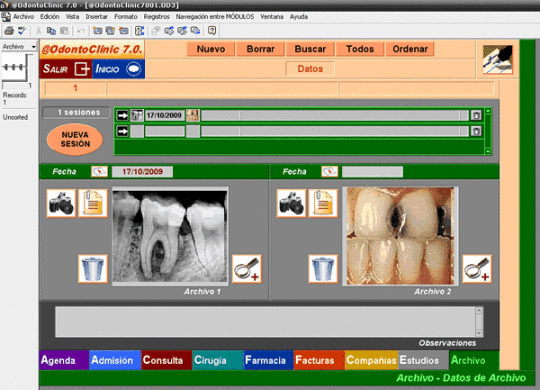Screen dimensions: 540x390
Task: Click the arrow icon on 17/10/2009 session row
Action: tap(122, 115)
